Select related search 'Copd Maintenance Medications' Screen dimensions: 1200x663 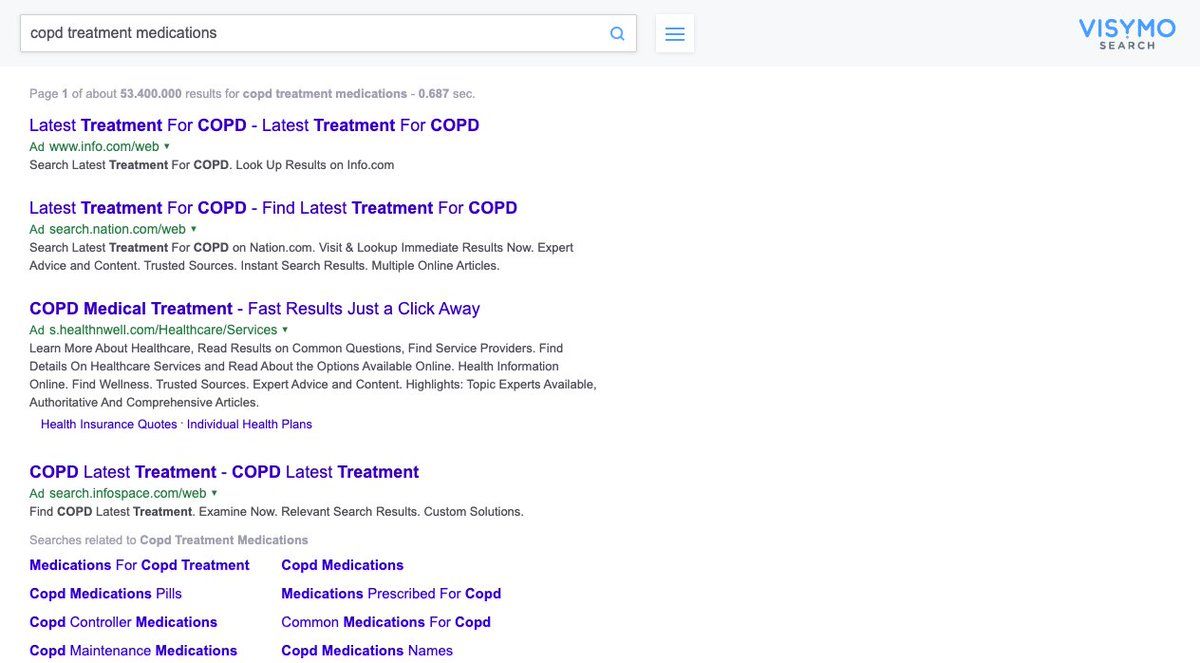(x=133, y=650)
